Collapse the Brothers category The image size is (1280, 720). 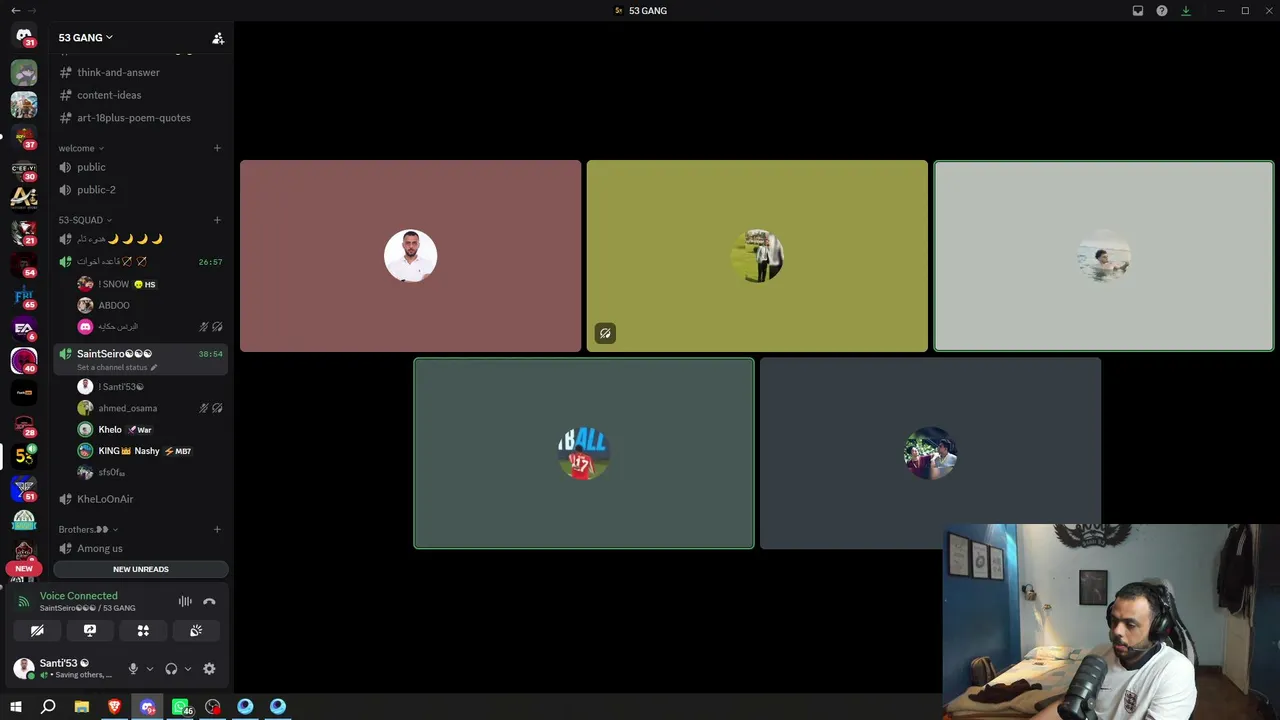click(88, 529)
